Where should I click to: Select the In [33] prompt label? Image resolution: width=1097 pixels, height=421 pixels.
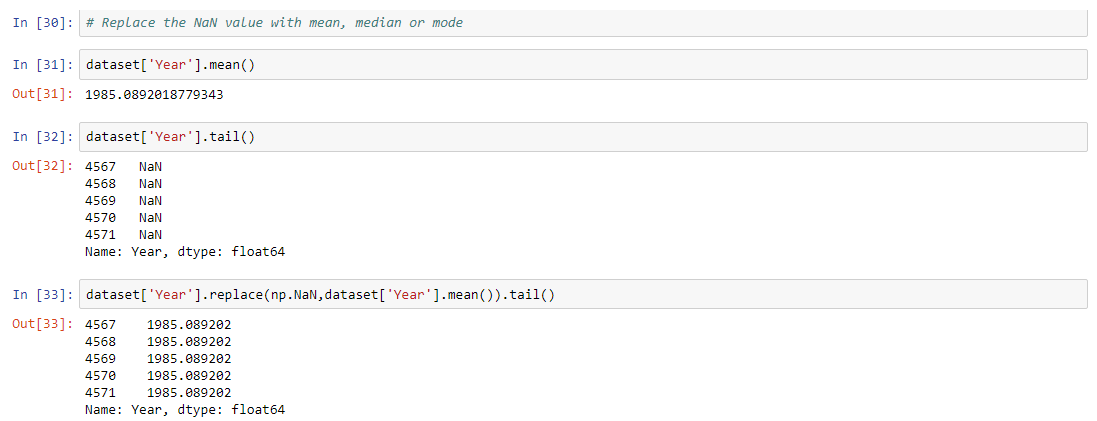(x=42, y=295)
